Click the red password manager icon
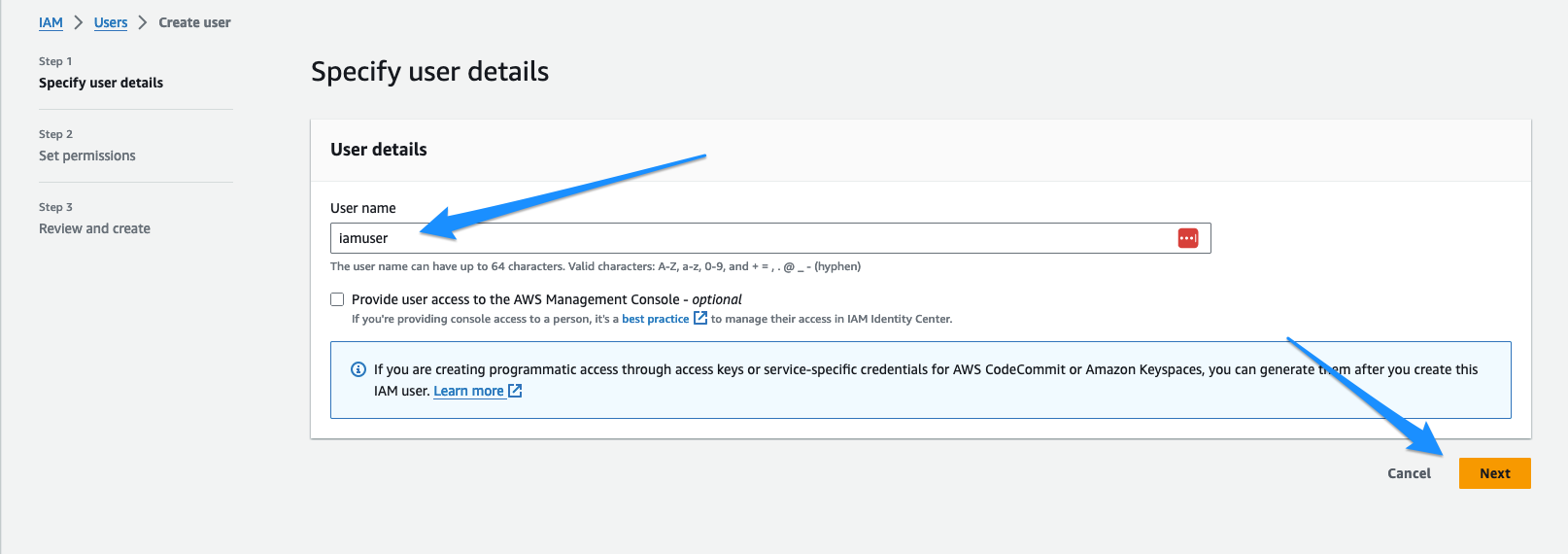Viewport: 1568px width, 554px height. (x=1187, y=238)
